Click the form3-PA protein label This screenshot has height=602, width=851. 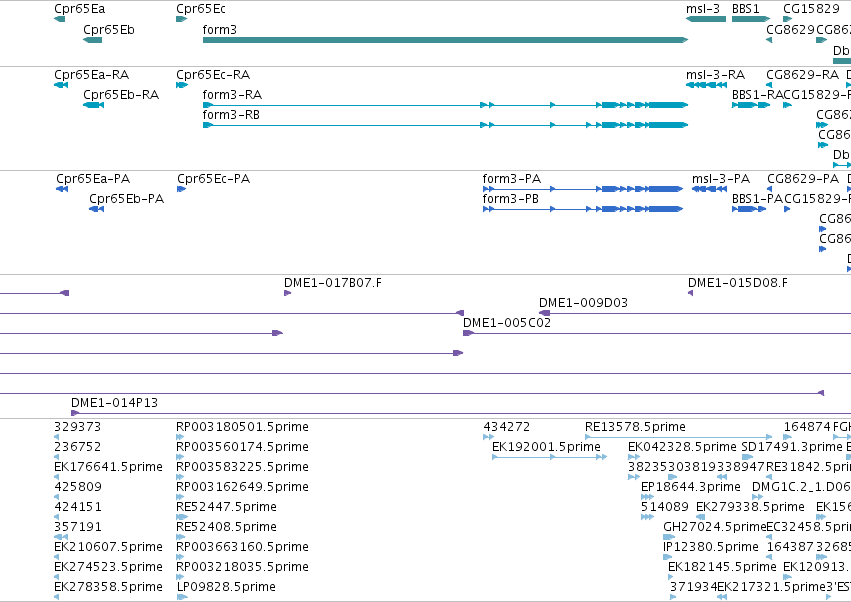coord(512,179)
